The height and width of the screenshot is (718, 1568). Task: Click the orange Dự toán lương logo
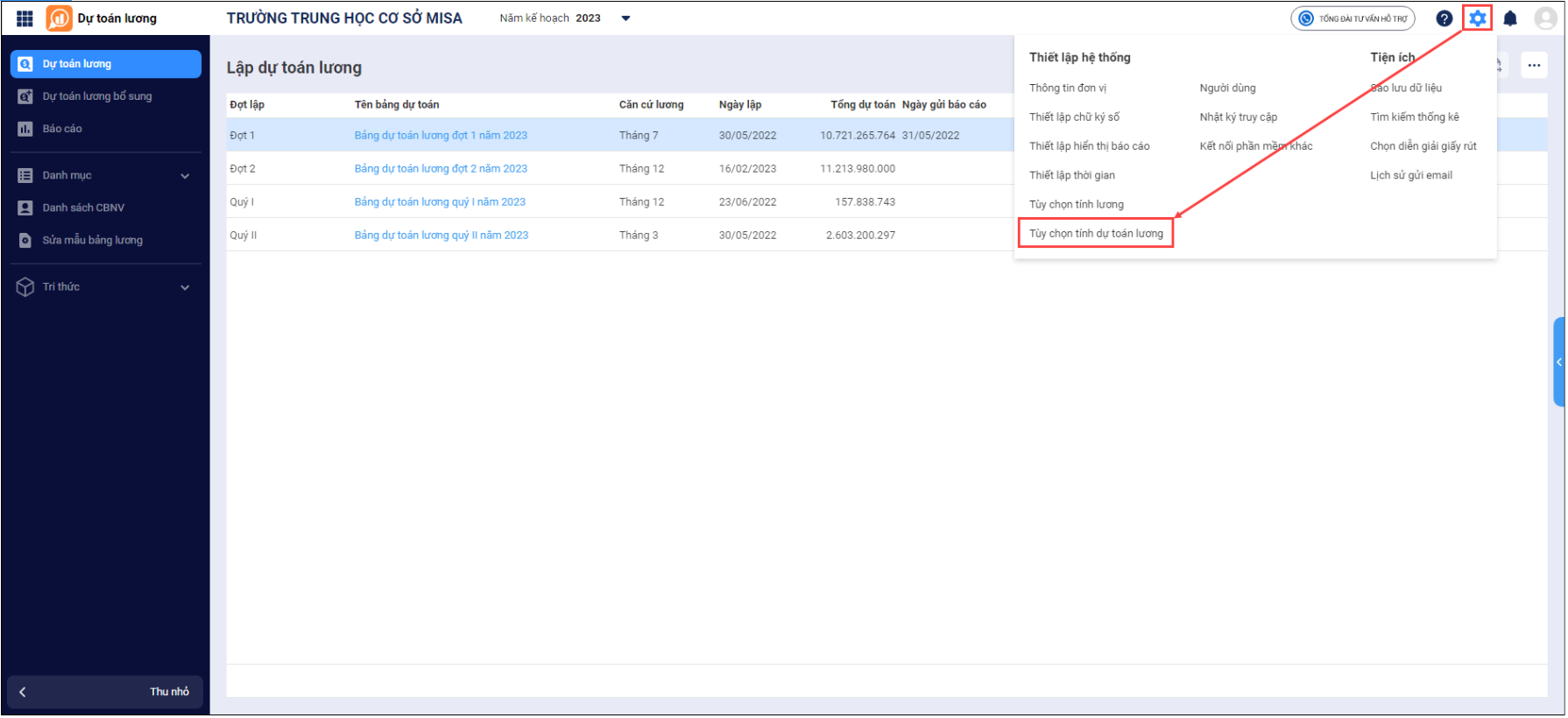60,18
